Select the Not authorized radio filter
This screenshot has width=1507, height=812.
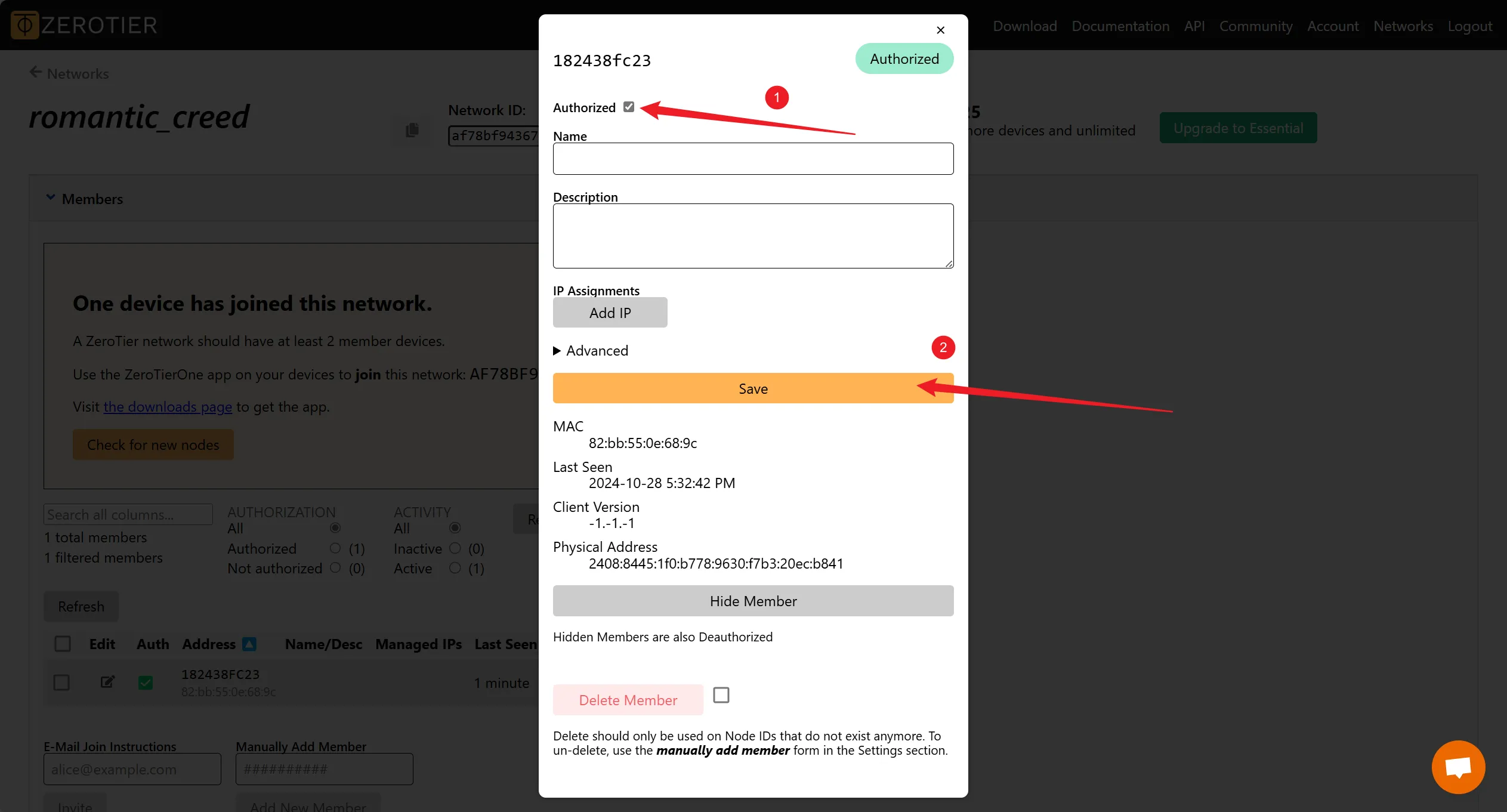335,567
